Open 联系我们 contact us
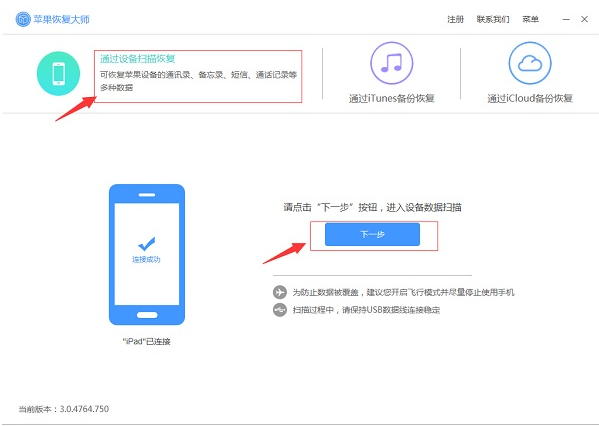The image size is (599, 426). pyautogui.click(x=493, y=19)
